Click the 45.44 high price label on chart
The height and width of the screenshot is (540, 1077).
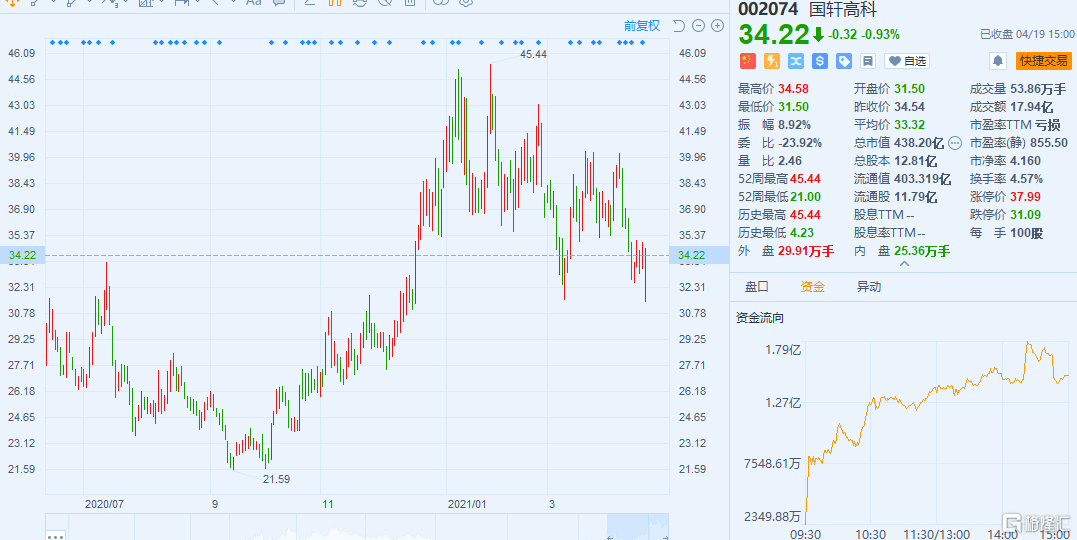click(x=534, y=54)
